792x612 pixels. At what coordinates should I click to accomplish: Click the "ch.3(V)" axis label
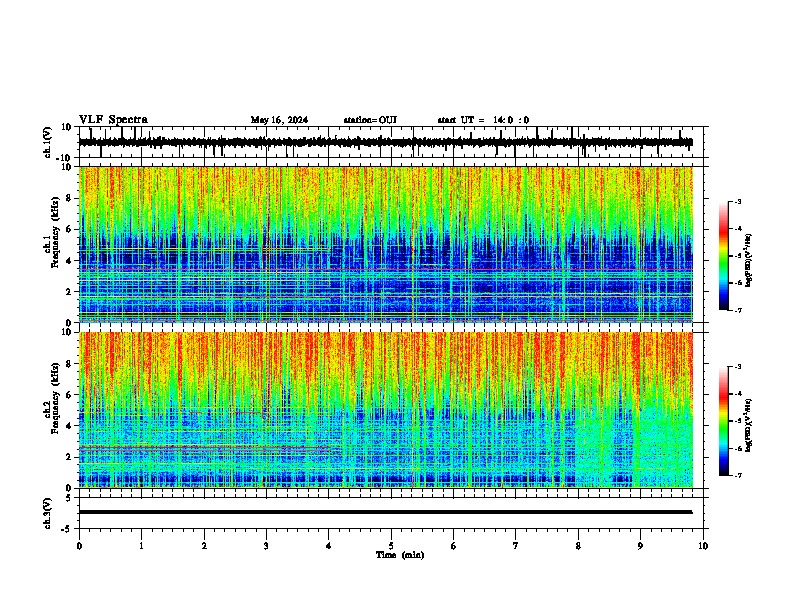48,513
